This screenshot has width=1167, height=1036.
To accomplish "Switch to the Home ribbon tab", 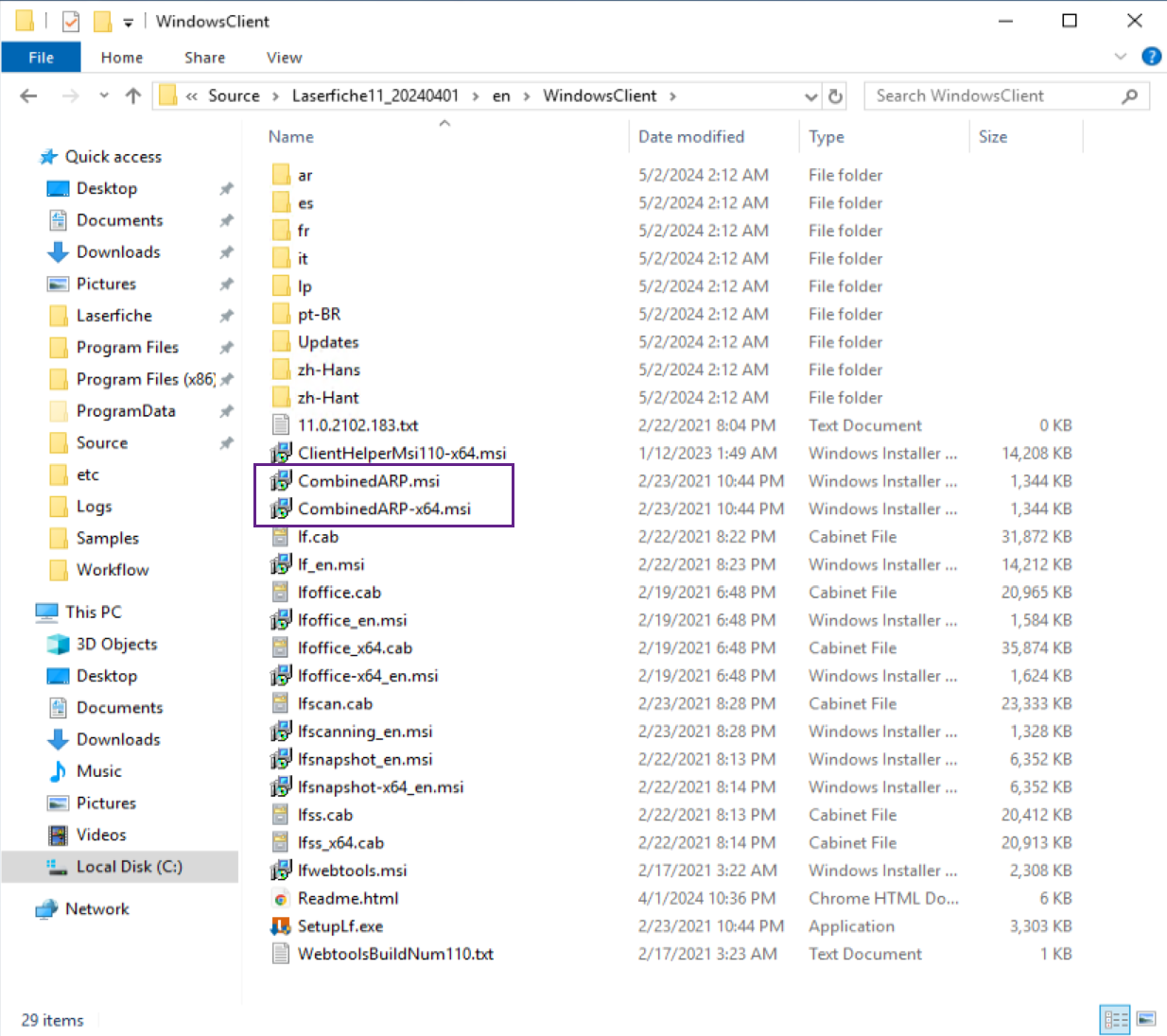I will tap(122, 58).
